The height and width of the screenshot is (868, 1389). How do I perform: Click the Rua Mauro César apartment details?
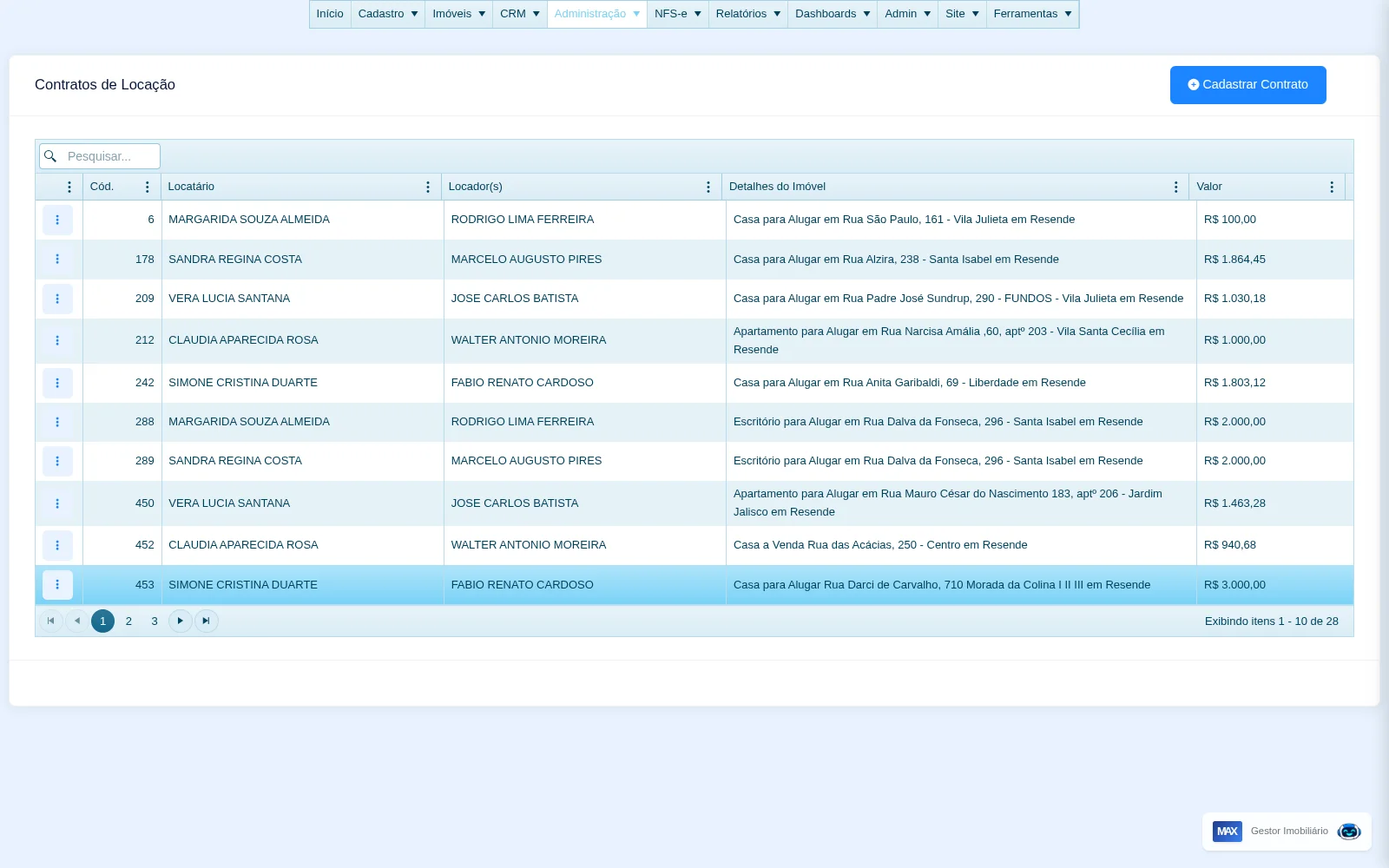click(948, 503)
